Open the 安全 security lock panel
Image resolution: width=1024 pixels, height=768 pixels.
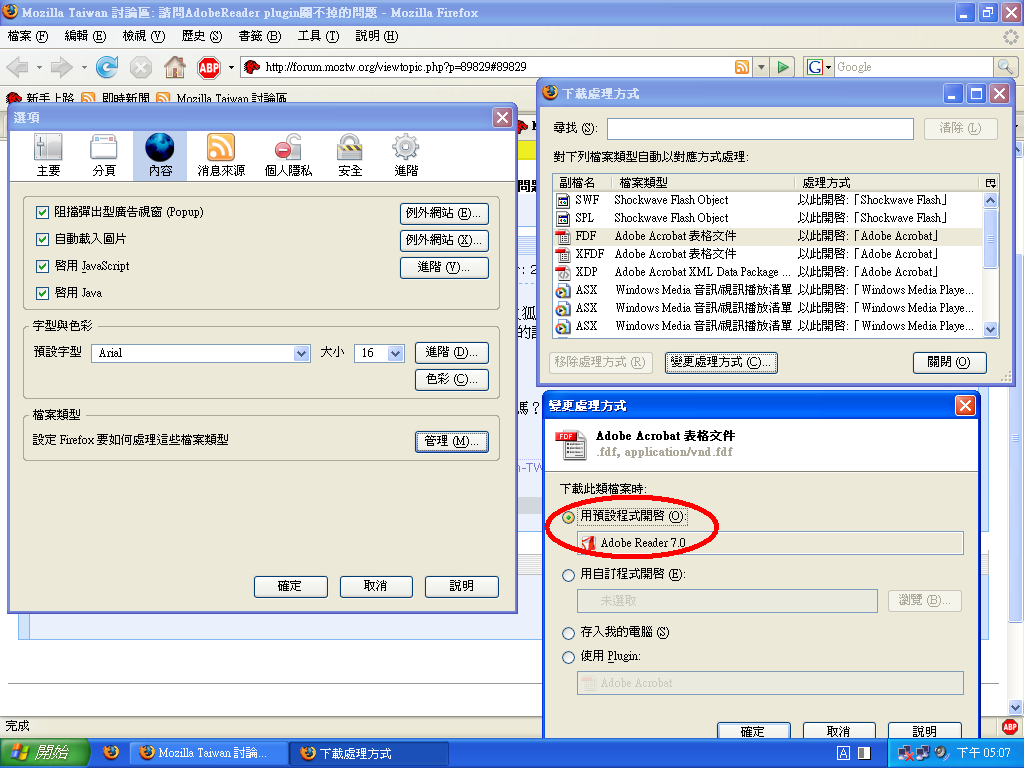(x=350, y=156)
